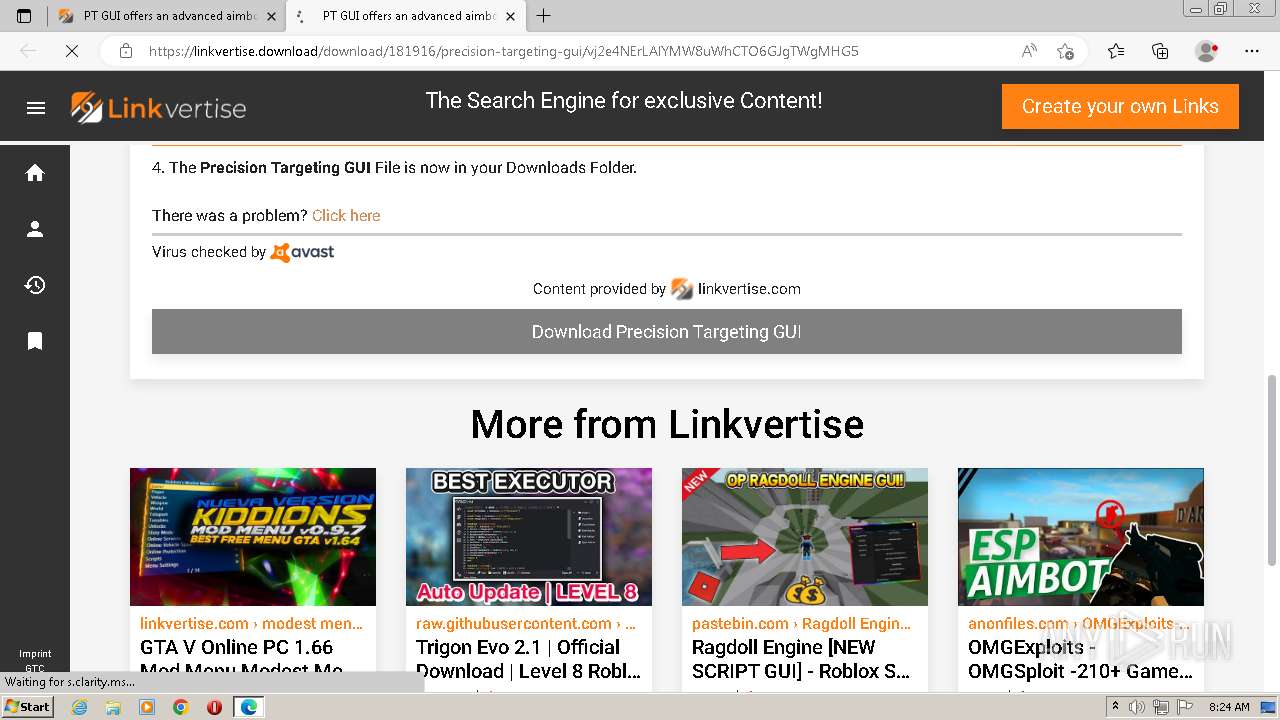Click the volume icon in system tray

(x=1138, y=707)
